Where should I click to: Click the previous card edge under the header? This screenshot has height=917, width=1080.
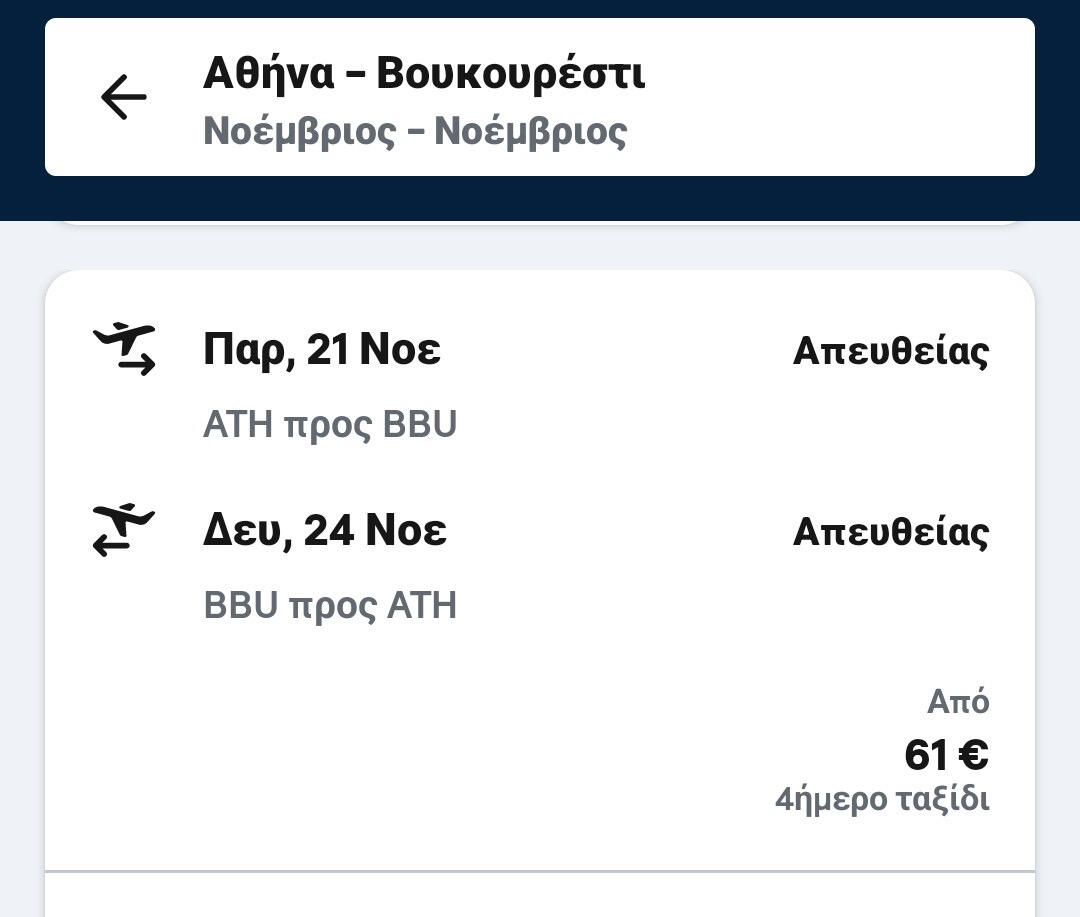pos(540,223)
